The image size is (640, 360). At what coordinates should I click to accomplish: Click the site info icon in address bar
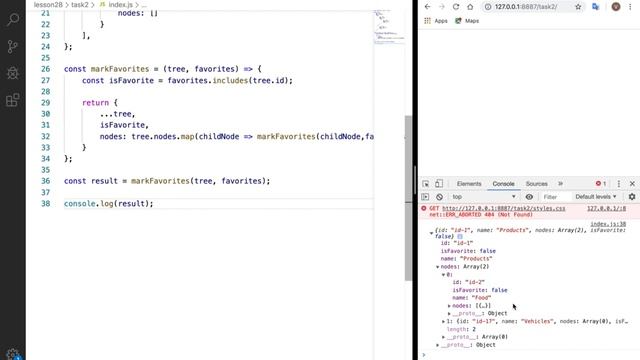[x=488, y=7]
